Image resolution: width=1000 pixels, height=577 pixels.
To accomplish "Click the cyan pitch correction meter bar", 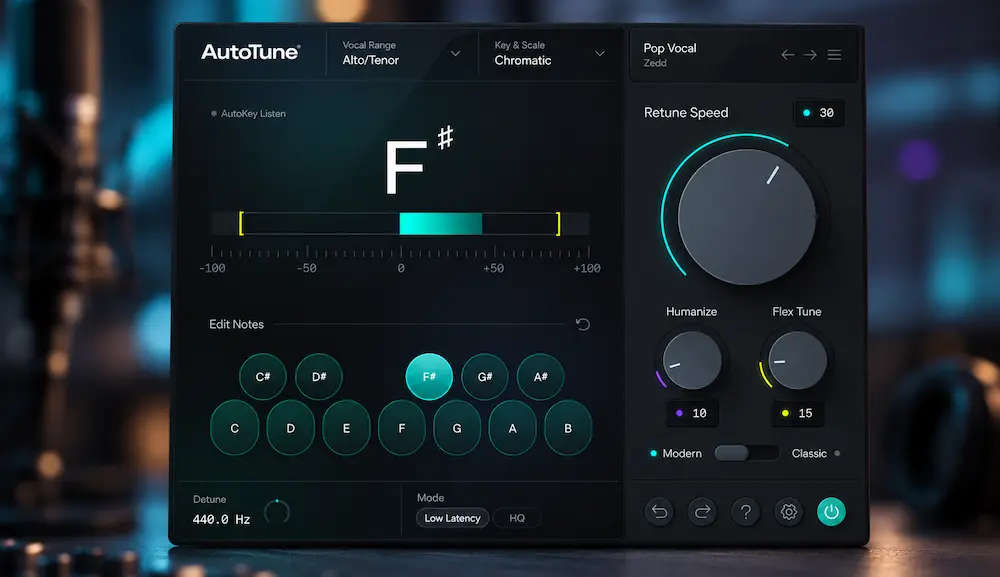I will [x=440, y=224].
